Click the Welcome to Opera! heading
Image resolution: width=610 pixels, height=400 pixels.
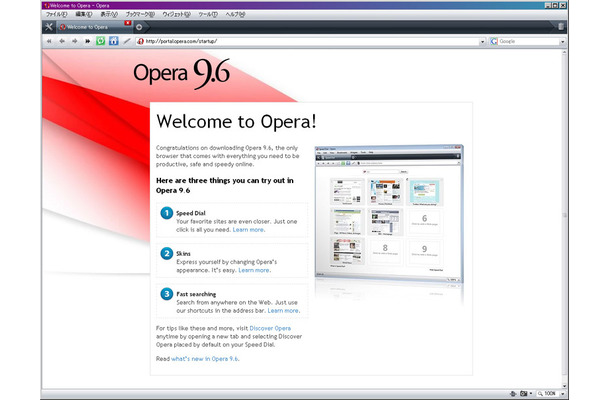tap(237, 121)
